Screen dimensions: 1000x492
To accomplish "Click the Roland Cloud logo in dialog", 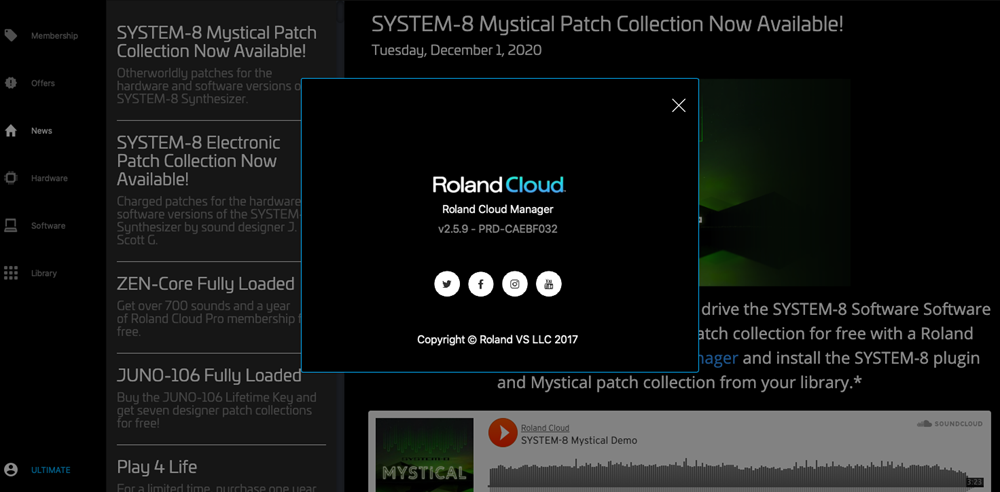I will pos(499,185).
